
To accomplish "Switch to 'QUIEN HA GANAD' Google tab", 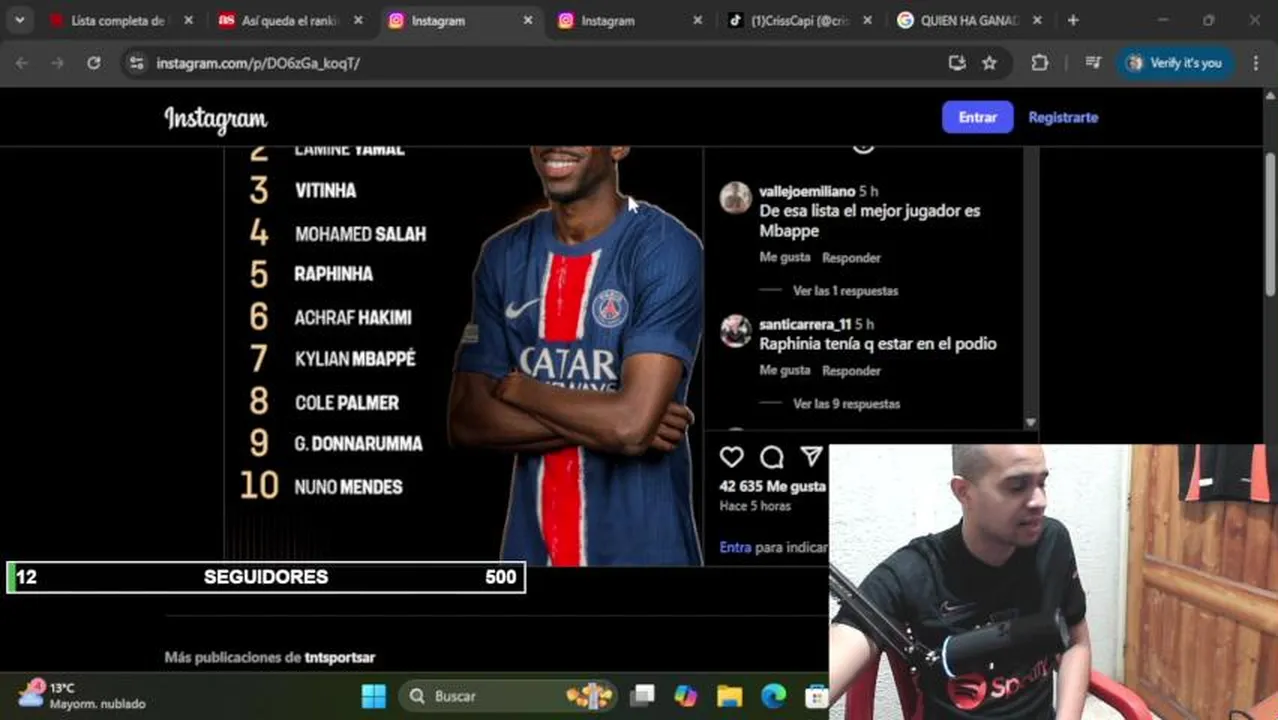I will pos(970,20).
